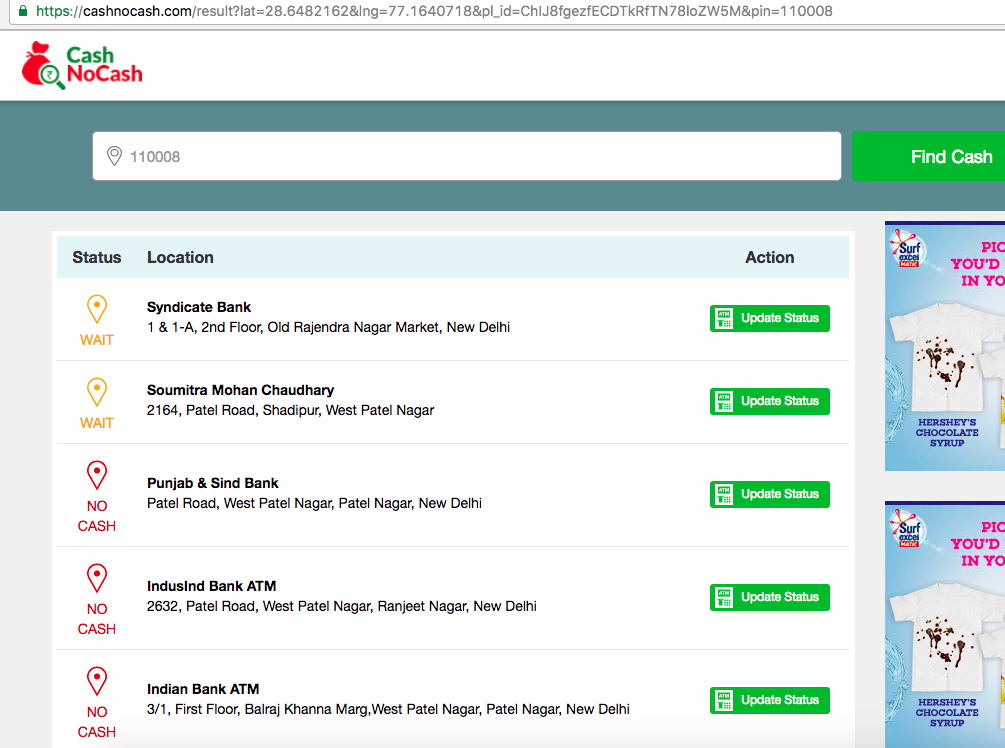The image size is (1005, 748).
Task: Click the NO CASH label for Indian Bank ATM
Action: point(97,722)
